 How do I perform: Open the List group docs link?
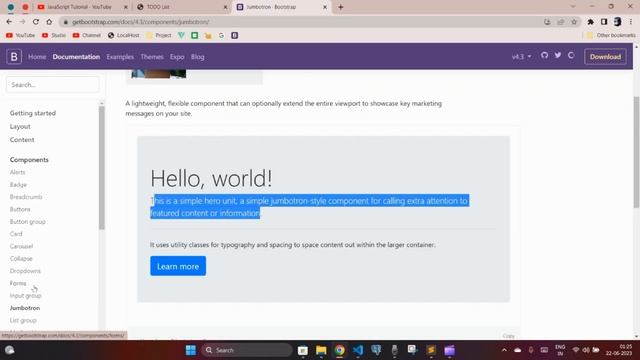[23, 320]
